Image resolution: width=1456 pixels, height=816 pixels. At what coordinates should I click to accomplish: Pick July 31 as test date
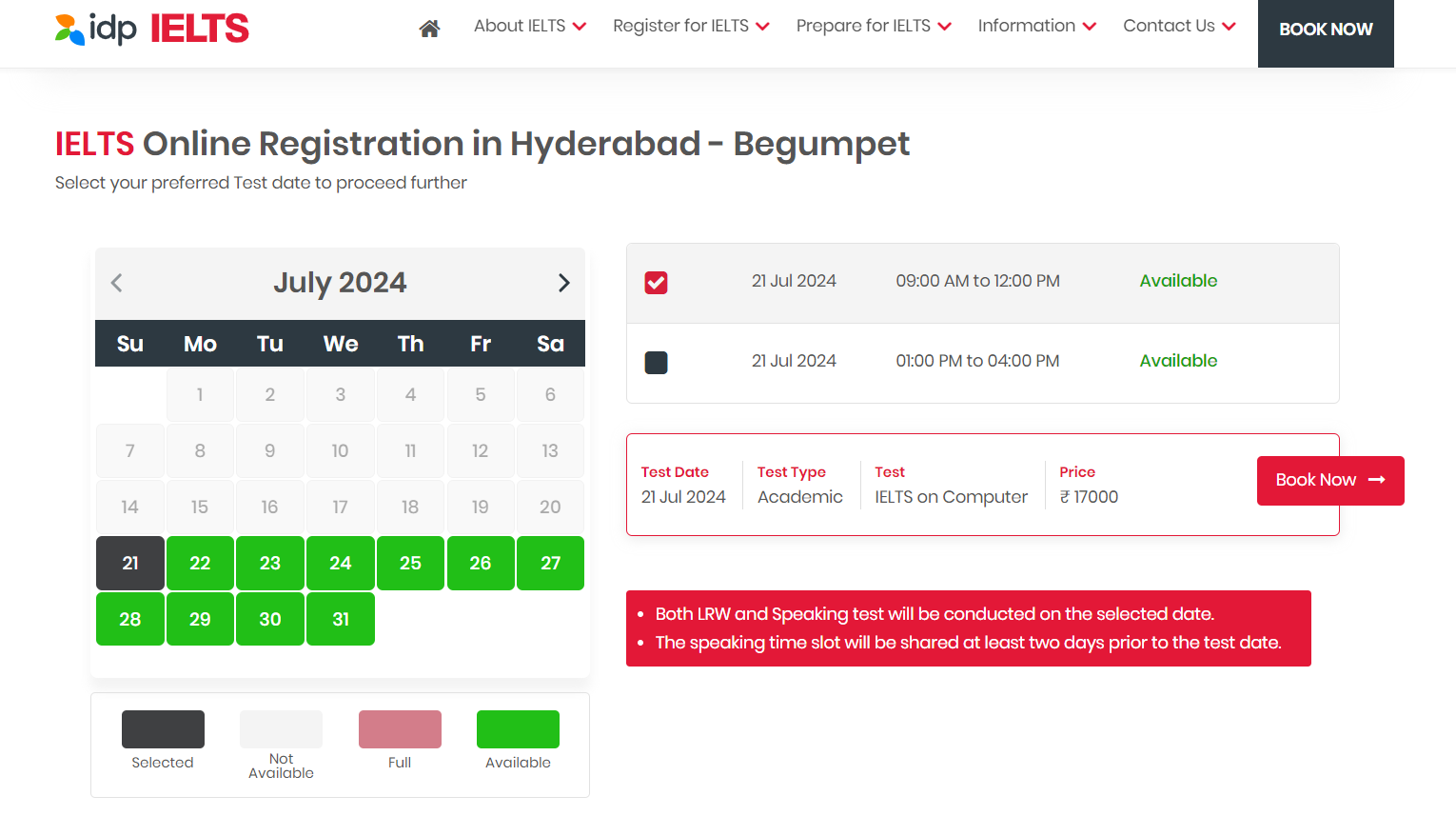[341, 619]
